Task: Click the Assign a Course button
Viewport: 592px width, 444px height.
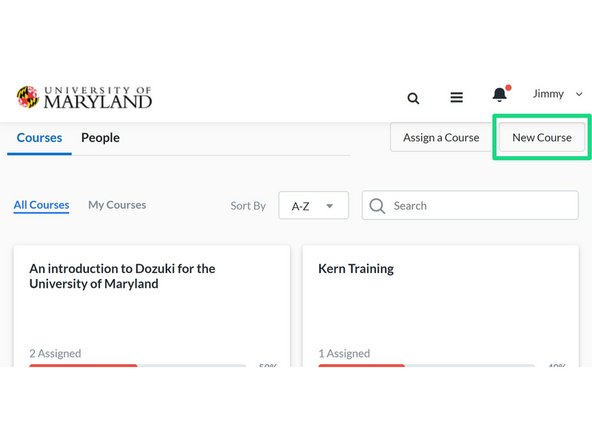Action: [x=441, y=137]
